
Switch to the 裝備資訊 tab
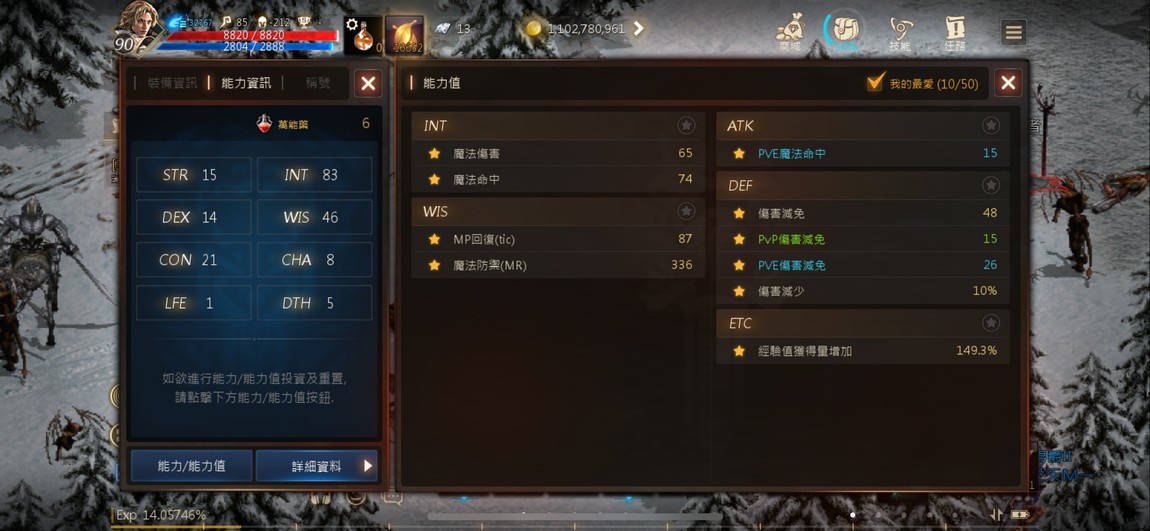[x=172, y=83]
